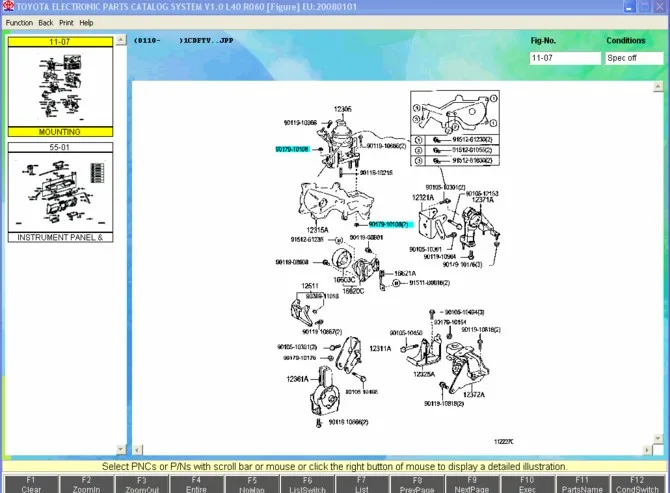The image size is (670, 493).
Task: Select PNC 12372A in the diagram
Action: [x=474, y=395]
